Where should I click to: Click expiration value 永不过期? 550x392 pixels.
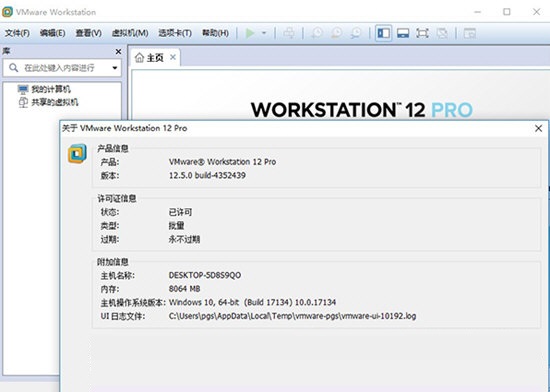click(x=184, y=239)
